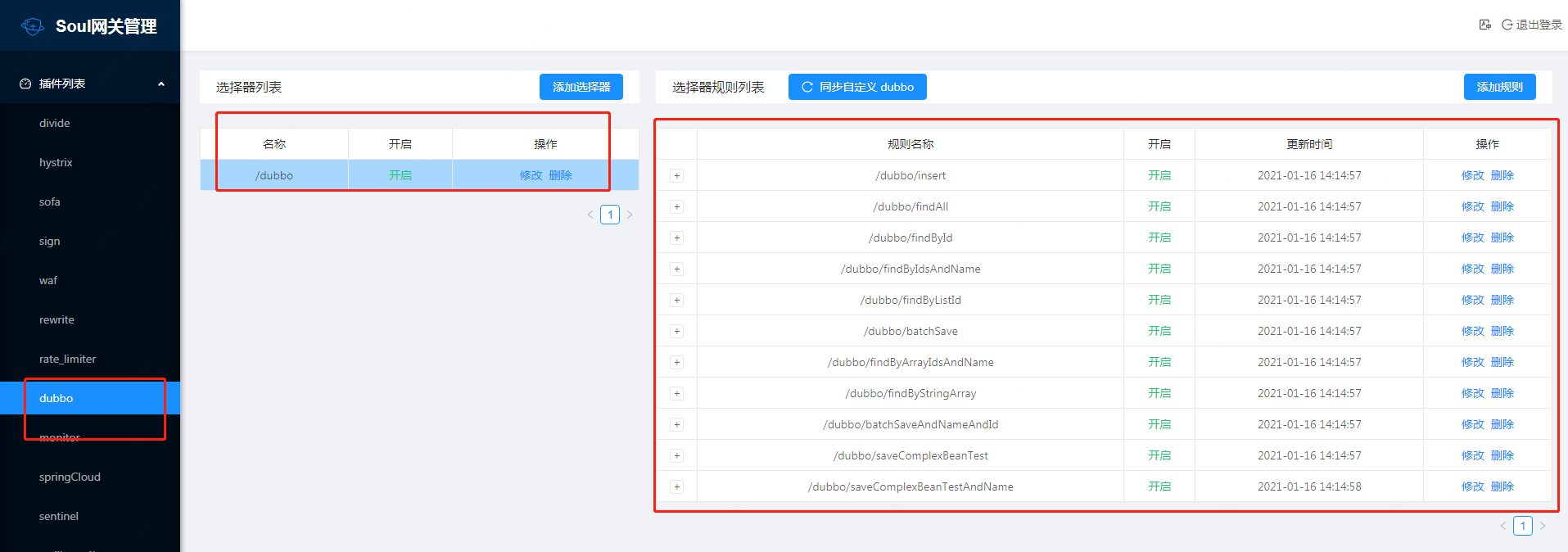Viewport: 1568px width, 552px height.
Task: Open the sign plugin
Action: pos(90,241)
